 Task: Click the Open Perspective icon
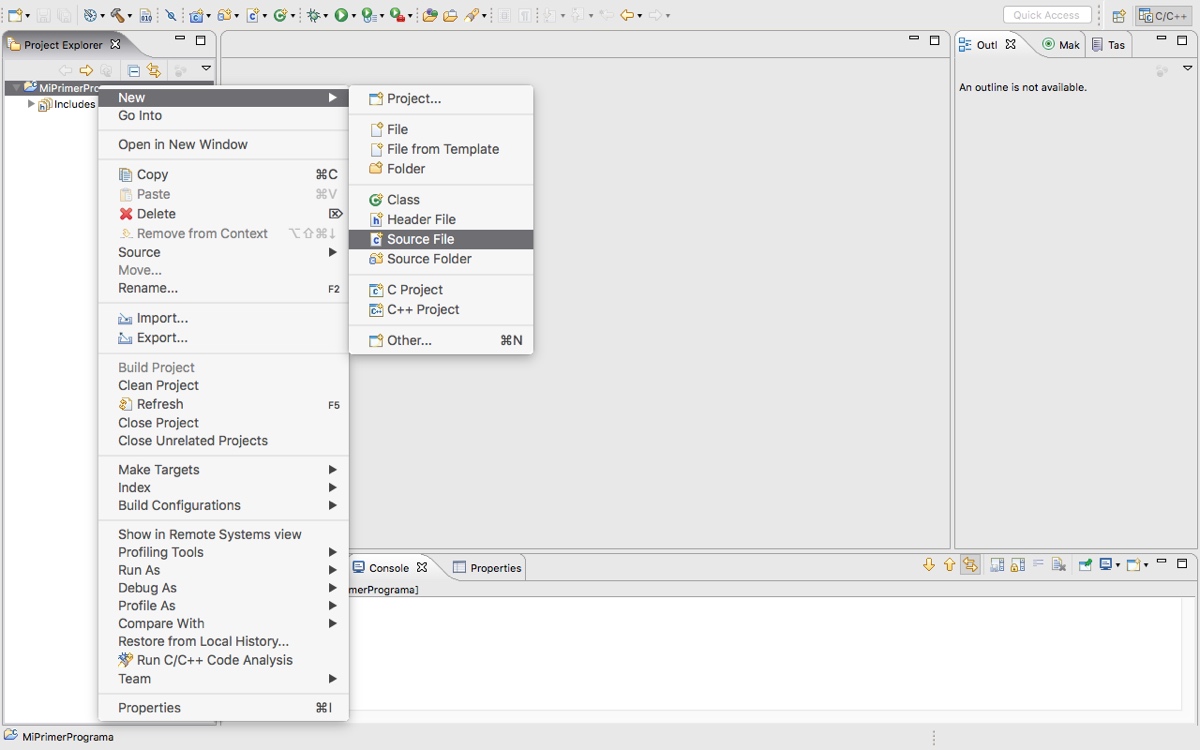click(x=1119, y=16)
